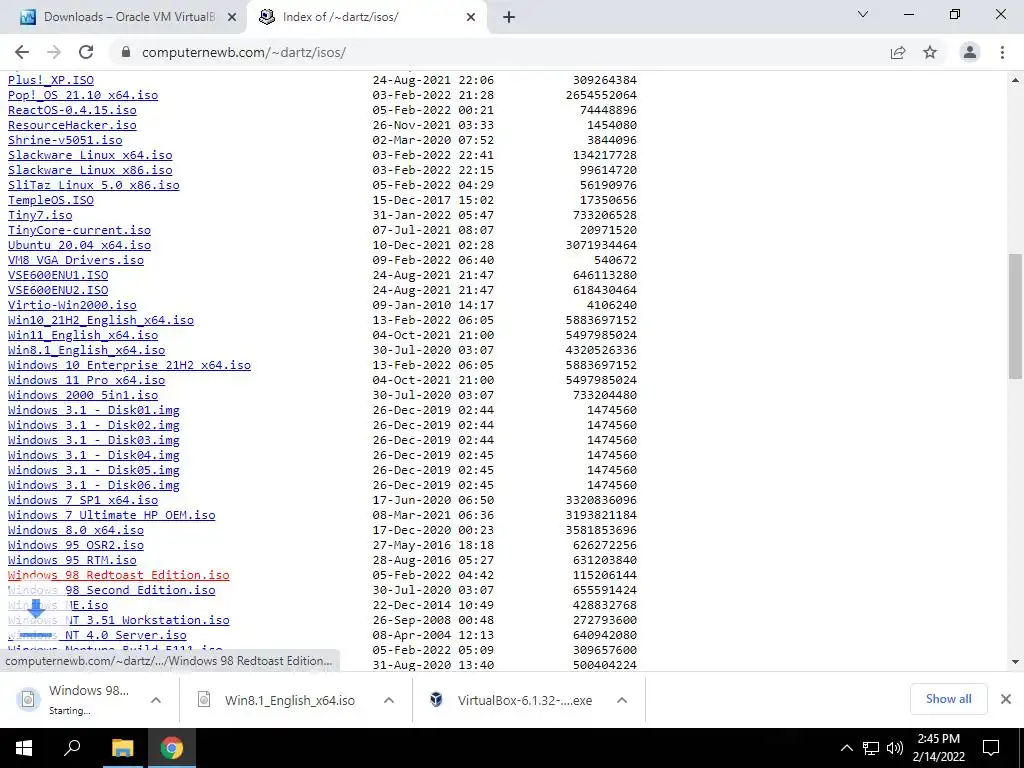Open the volume tray icon
Viewport: 1024px width, 768px height.
895,748
